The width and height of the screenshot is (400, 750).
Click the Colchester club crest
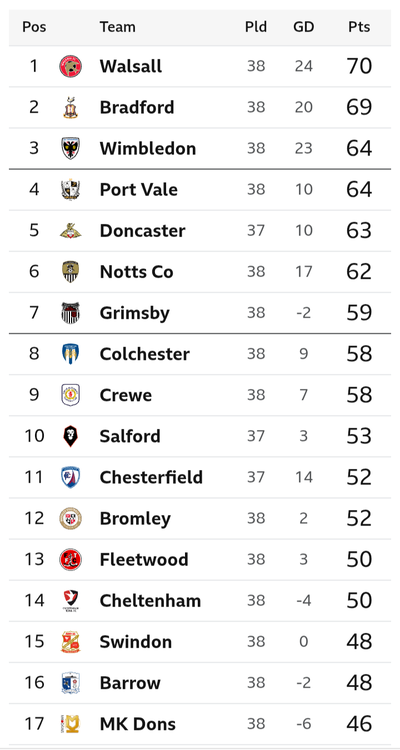(x=70, y=354)
